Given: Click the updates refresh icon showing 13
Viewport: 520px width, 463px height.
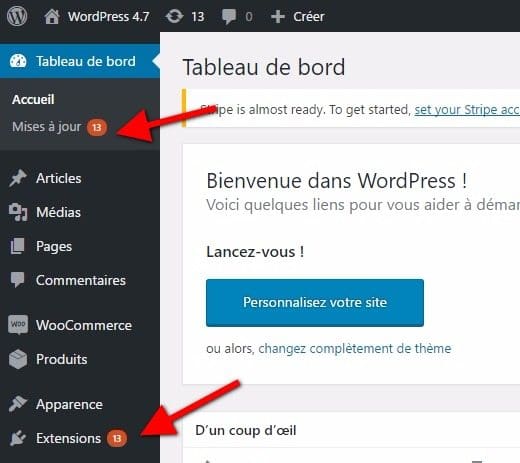Looking at the screenshot, I should click(x=175, y=16).
